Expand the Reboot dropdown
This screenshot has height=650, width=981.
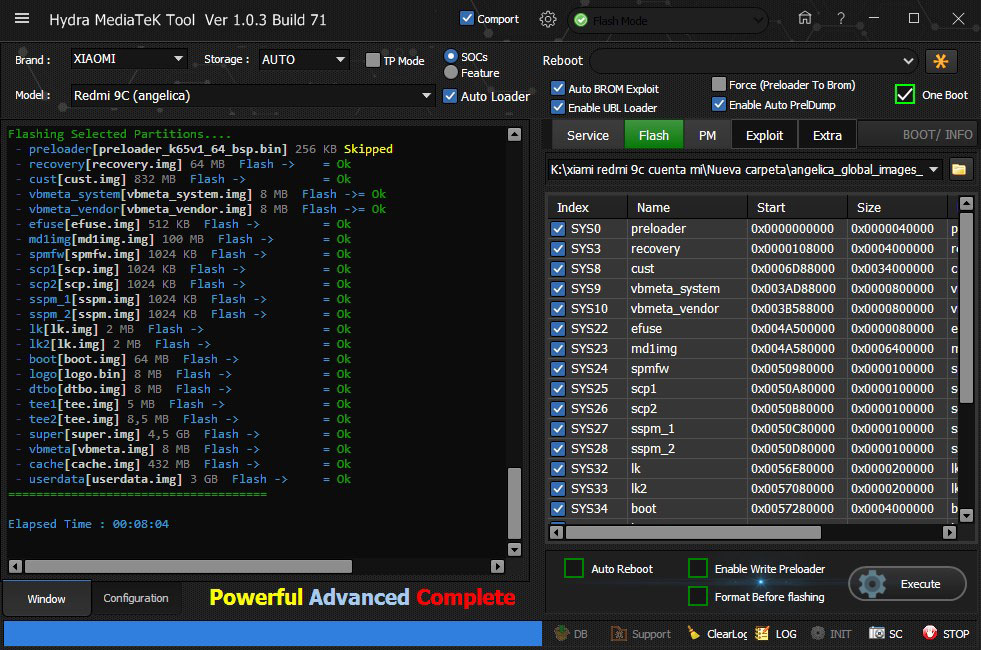pos(755,61)
